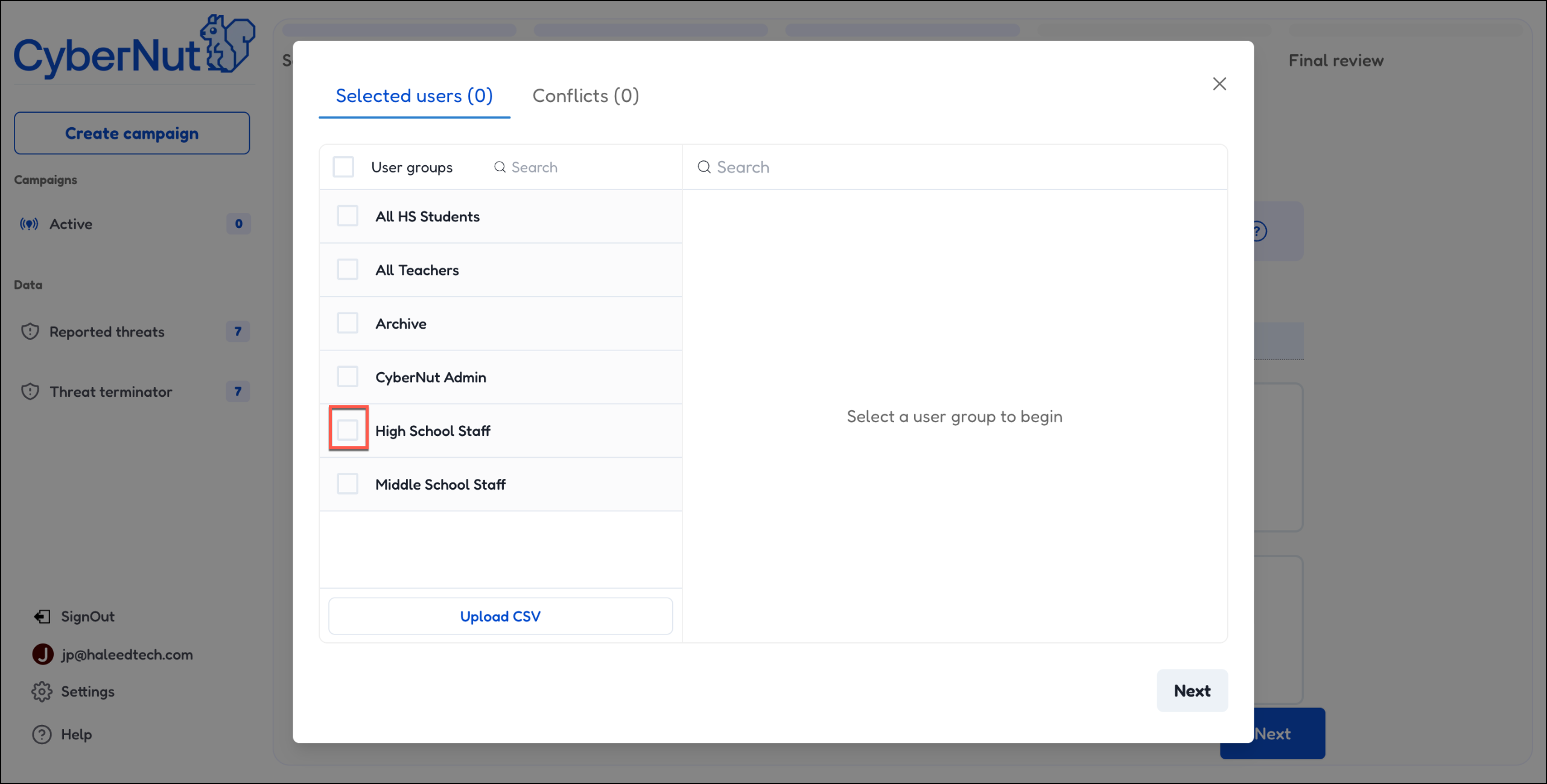Open Settings via gear icon
This screenshot has height=784, width=1547.
pos(42,692)
